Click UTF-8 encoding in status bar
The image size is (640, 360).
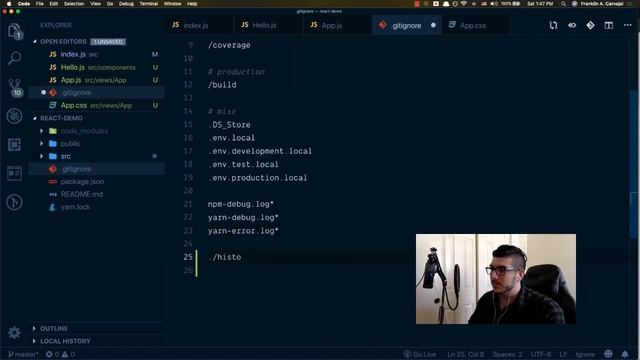(x=541, y=354)
